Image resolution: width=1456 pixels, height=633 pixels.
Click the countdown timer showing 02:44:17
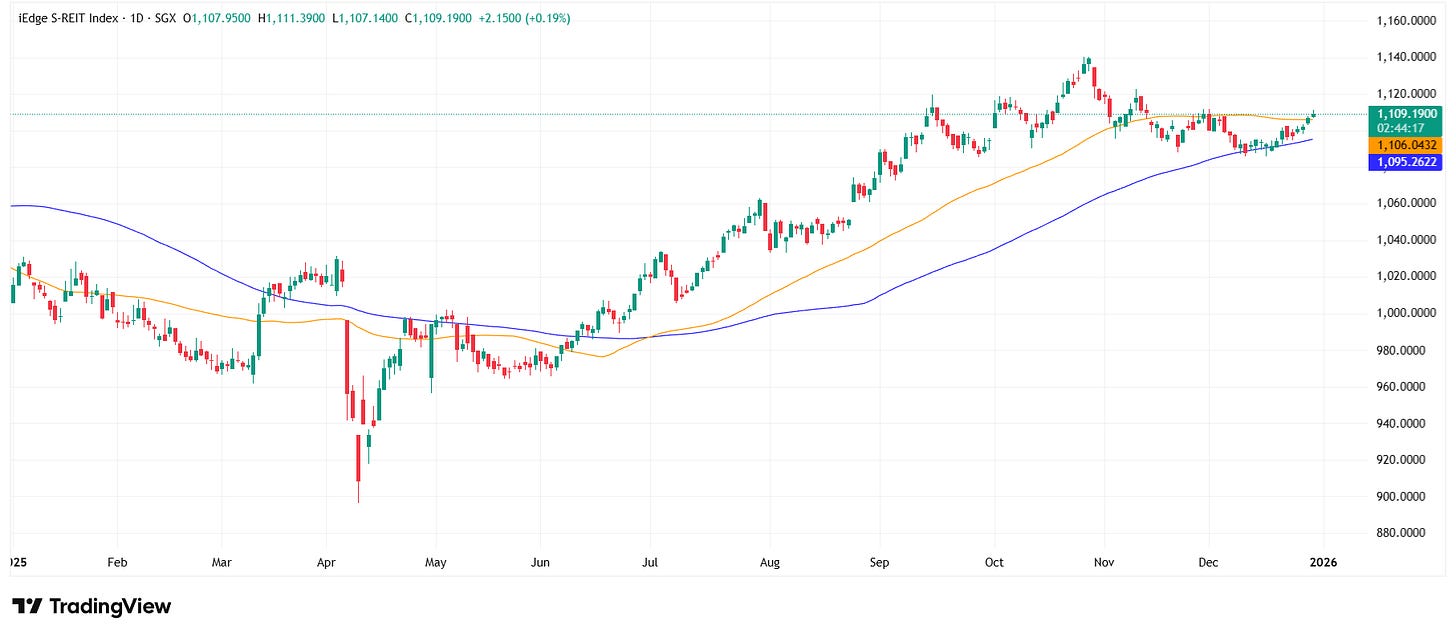click(x=1399, y=127)
